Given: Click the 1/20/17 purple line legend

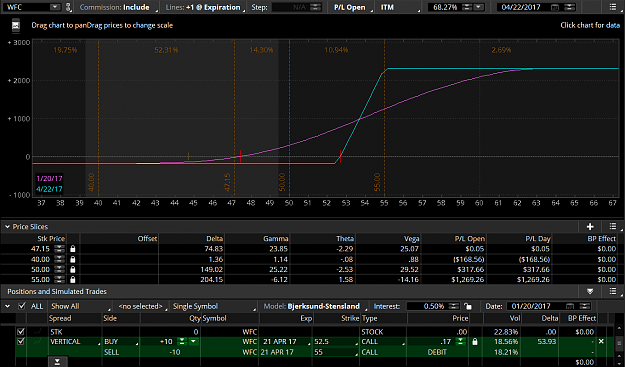Looking at the screenshot, I should pos(49,178).
